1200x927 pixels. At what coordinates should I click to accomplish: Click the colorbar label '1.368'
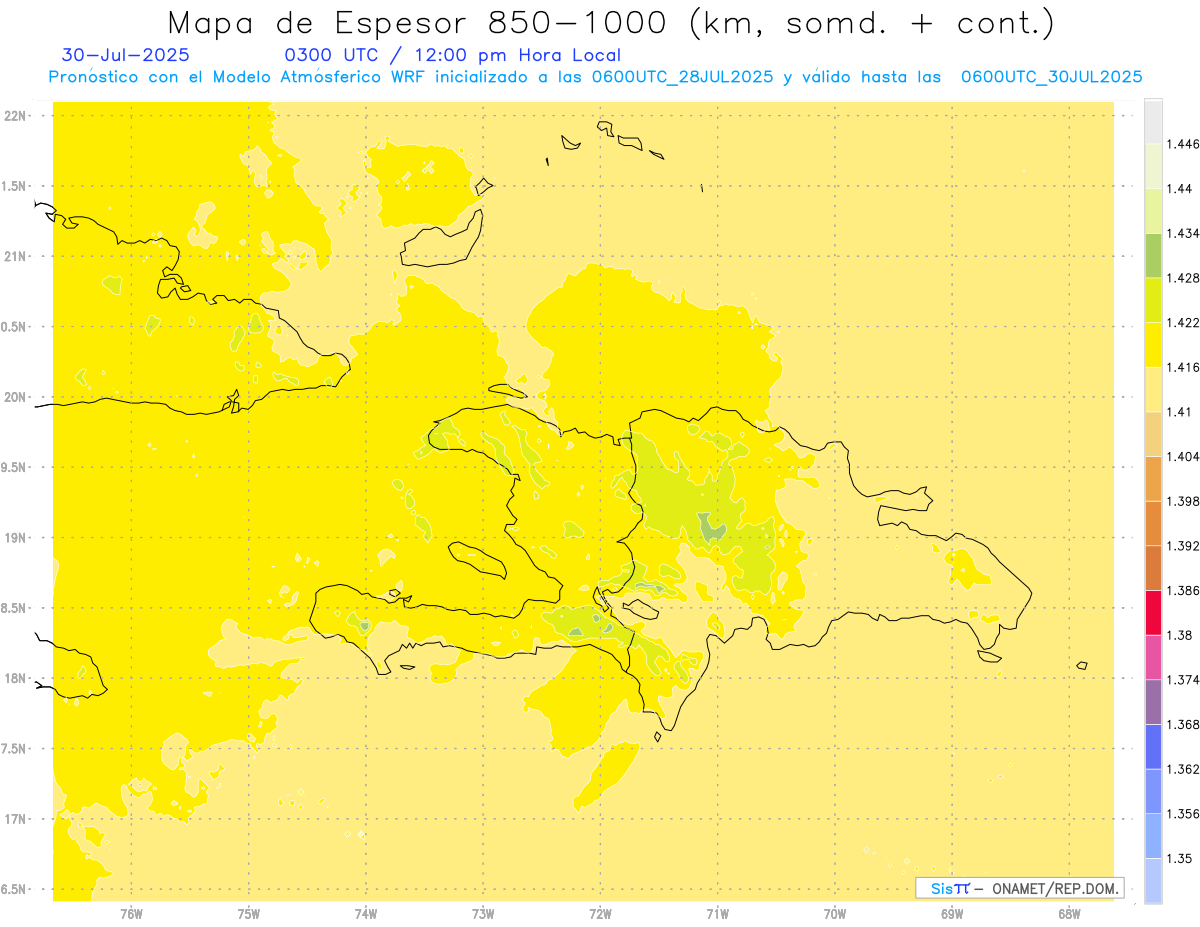point(1183,724)
